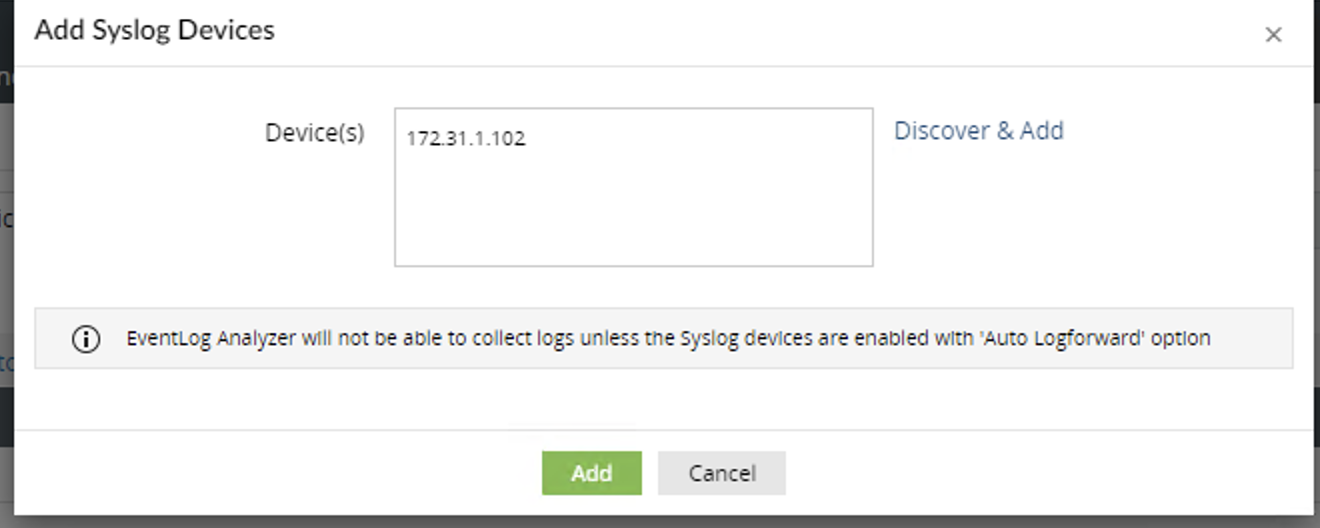This screenshot has height=528, width=1320.
Task: Click the empty header area beside the title
Action: point(760,32)
